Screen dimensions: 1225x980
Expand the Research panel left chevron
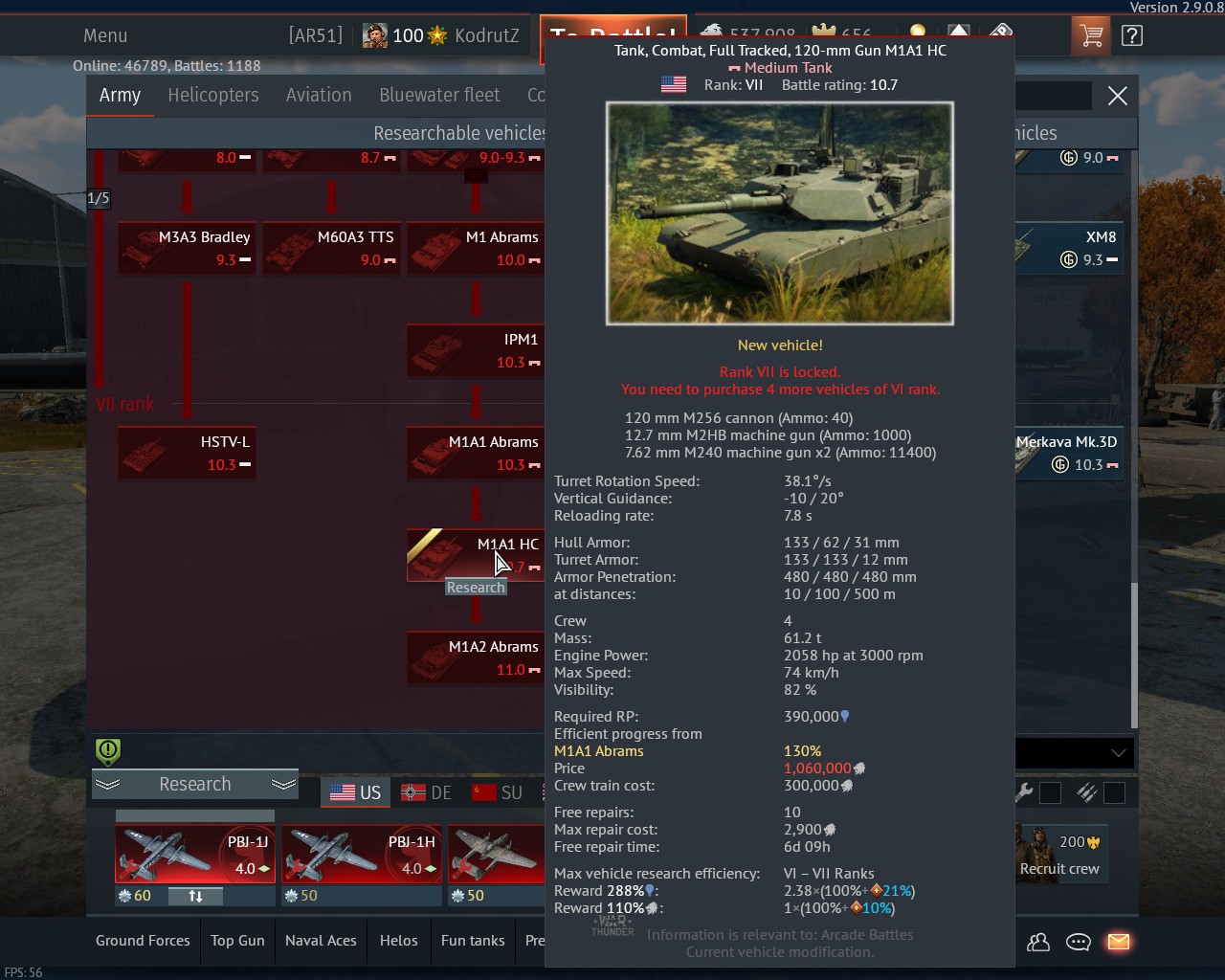pyautogui.click(x=108, y=785)
